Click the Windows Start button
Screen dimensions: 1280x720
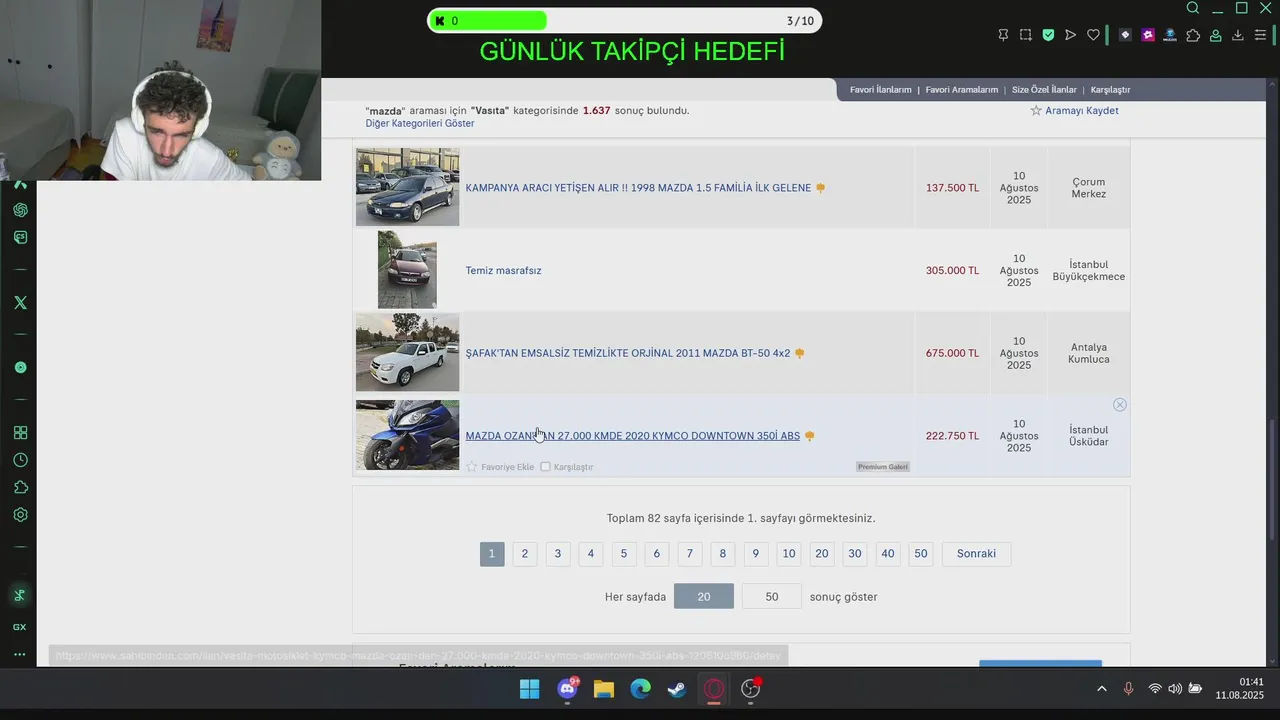[530, 689]
